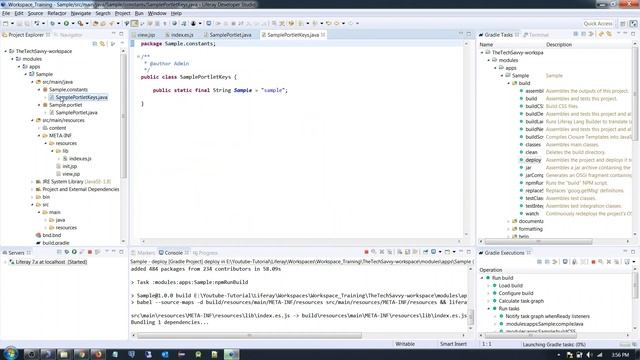Screen dimensions: 640x360
Task: Open the Refactor menu
Action: pyautogui.click(x=57, y=13)
